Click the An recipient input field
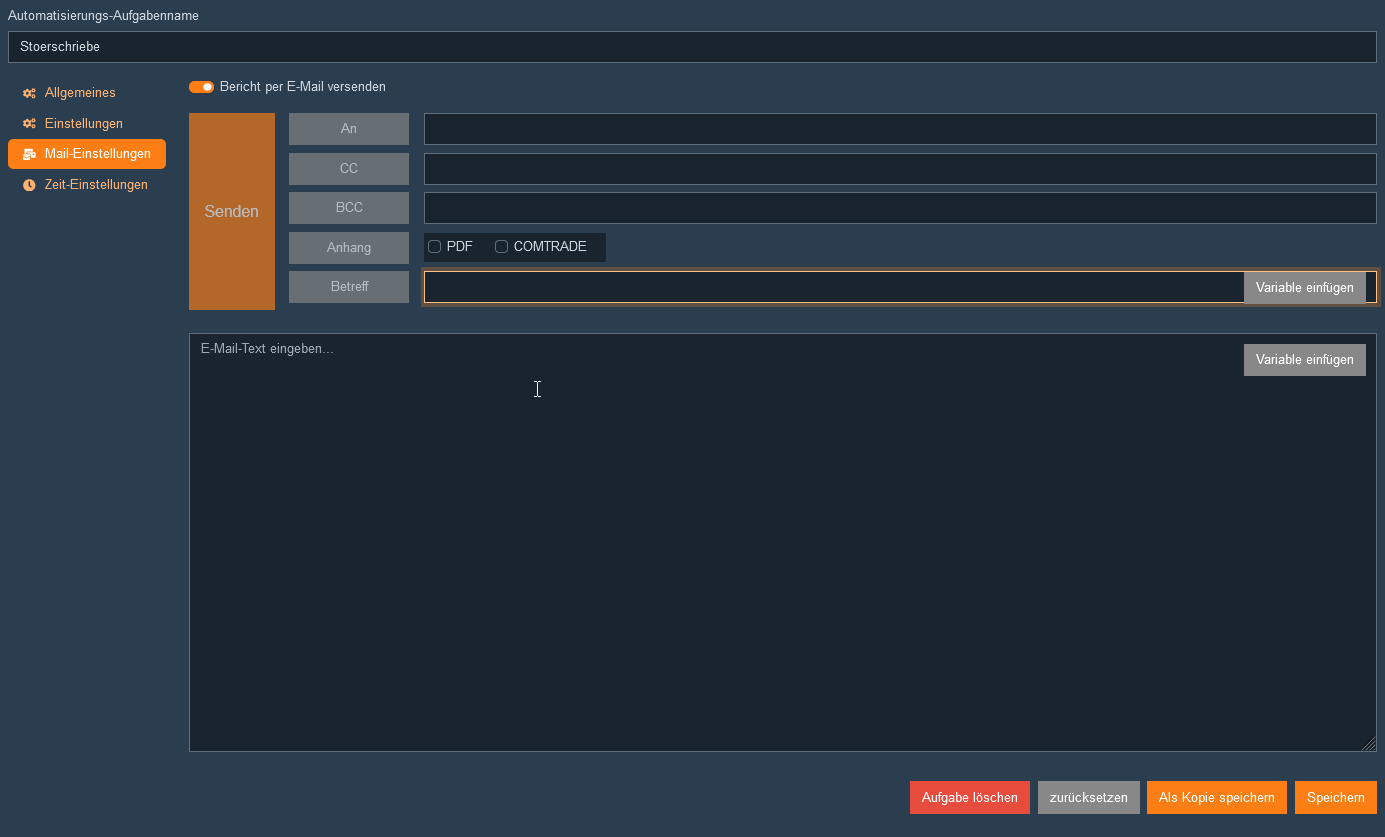 coord(900,129)
